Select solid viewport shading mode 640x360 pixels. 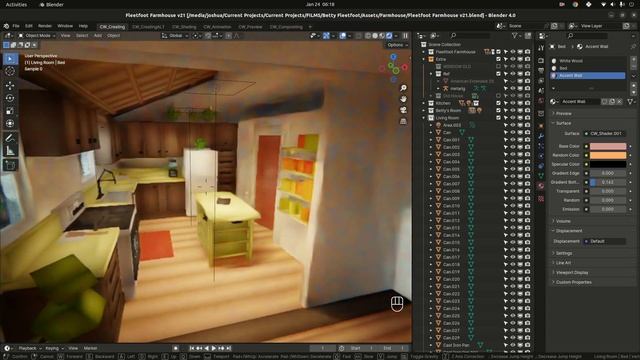point(375,36)
